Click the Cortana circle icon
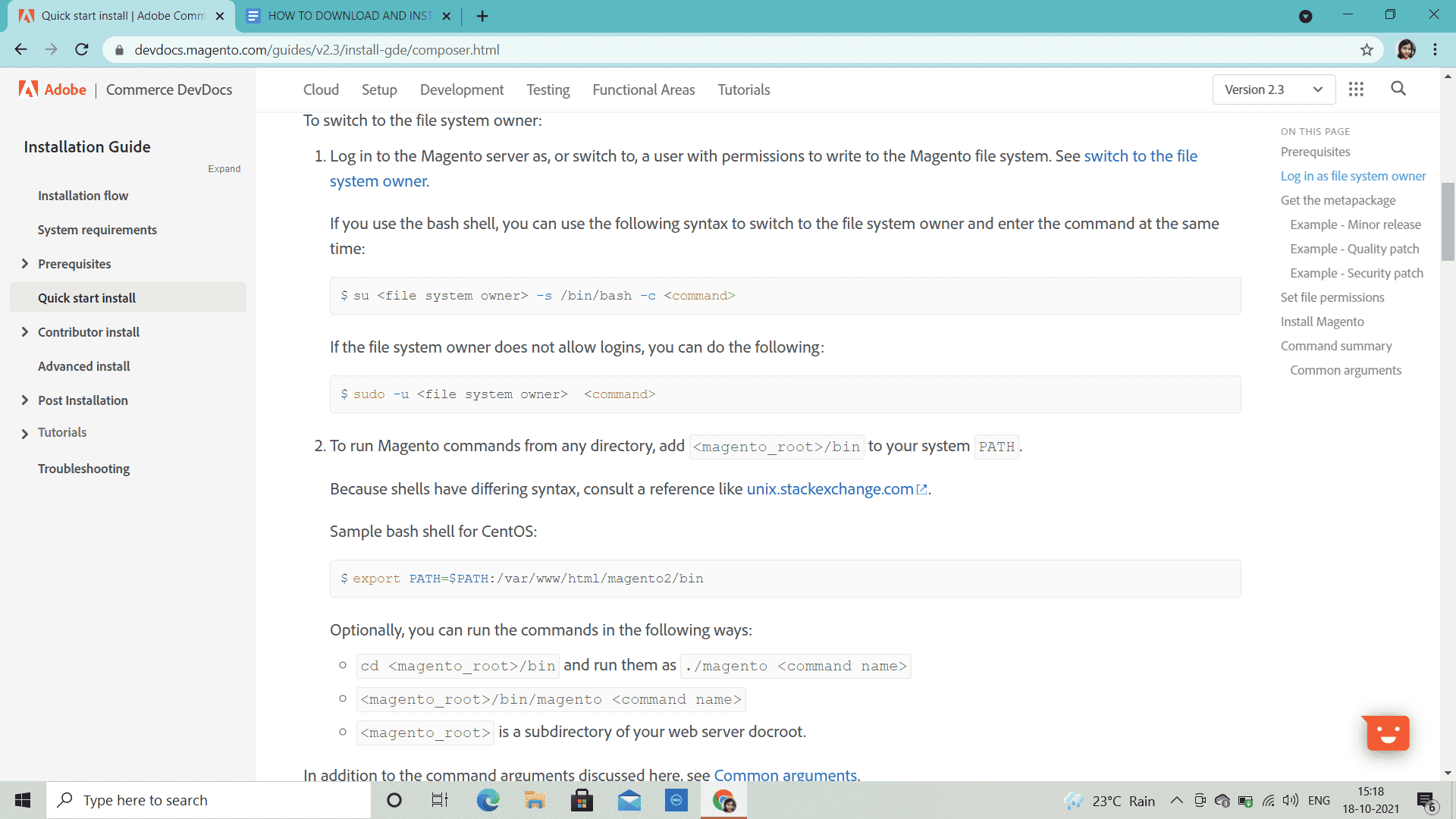This screenshot has height=819, width=1456. (394, 800)
